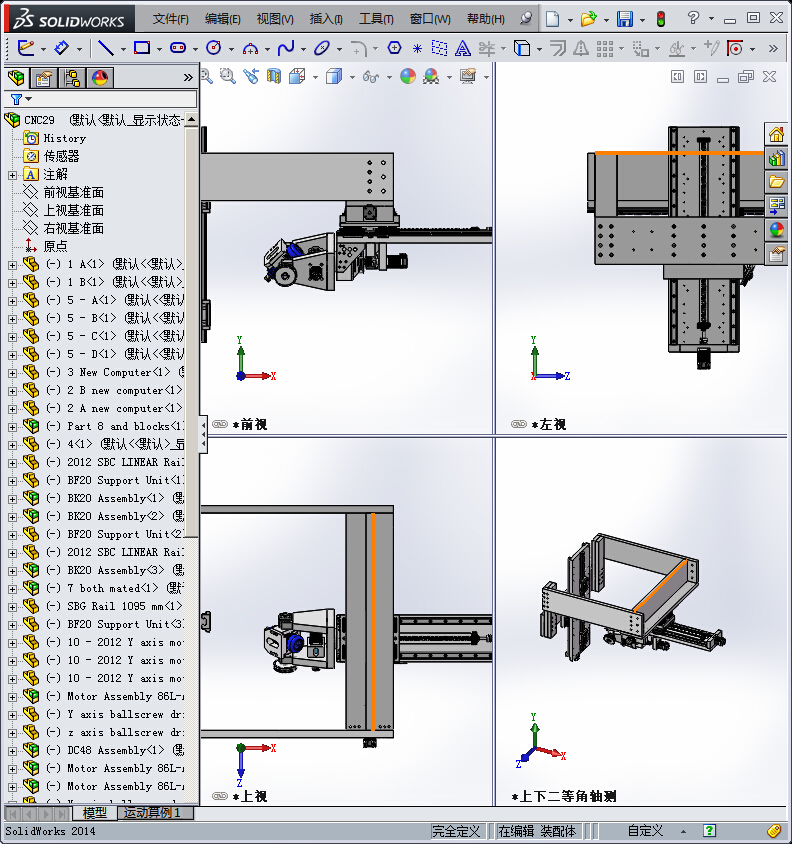Expand the 7 both mated<1> node
Image resolution: width=792 pixels, height=844 pixels.
pos(12,588)
